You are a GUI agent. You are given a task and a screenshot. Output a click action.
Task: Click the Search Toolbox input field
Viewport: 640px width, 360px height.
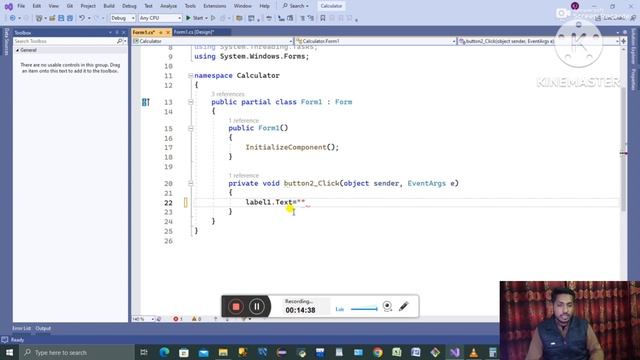pos(65,41)
